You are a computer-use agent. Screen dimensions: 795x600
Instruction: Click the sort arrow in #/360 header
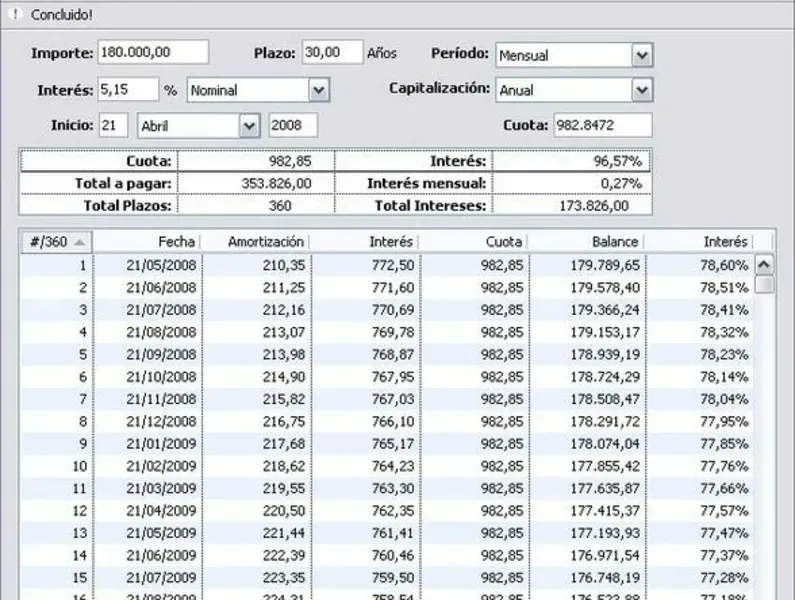[80, 242]
